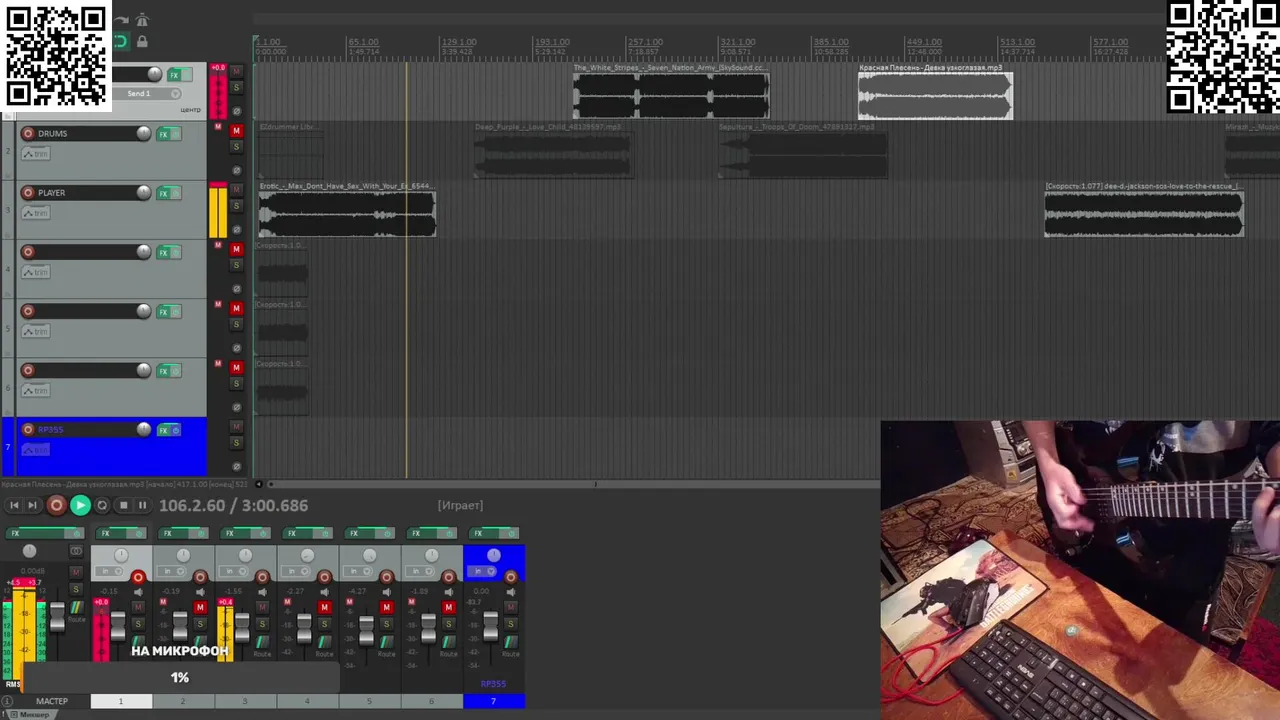Click the transport Record button
Image resolution: width=1280 pixels, height=720 pixels.
pyautogui.click(x=57, y=506)
